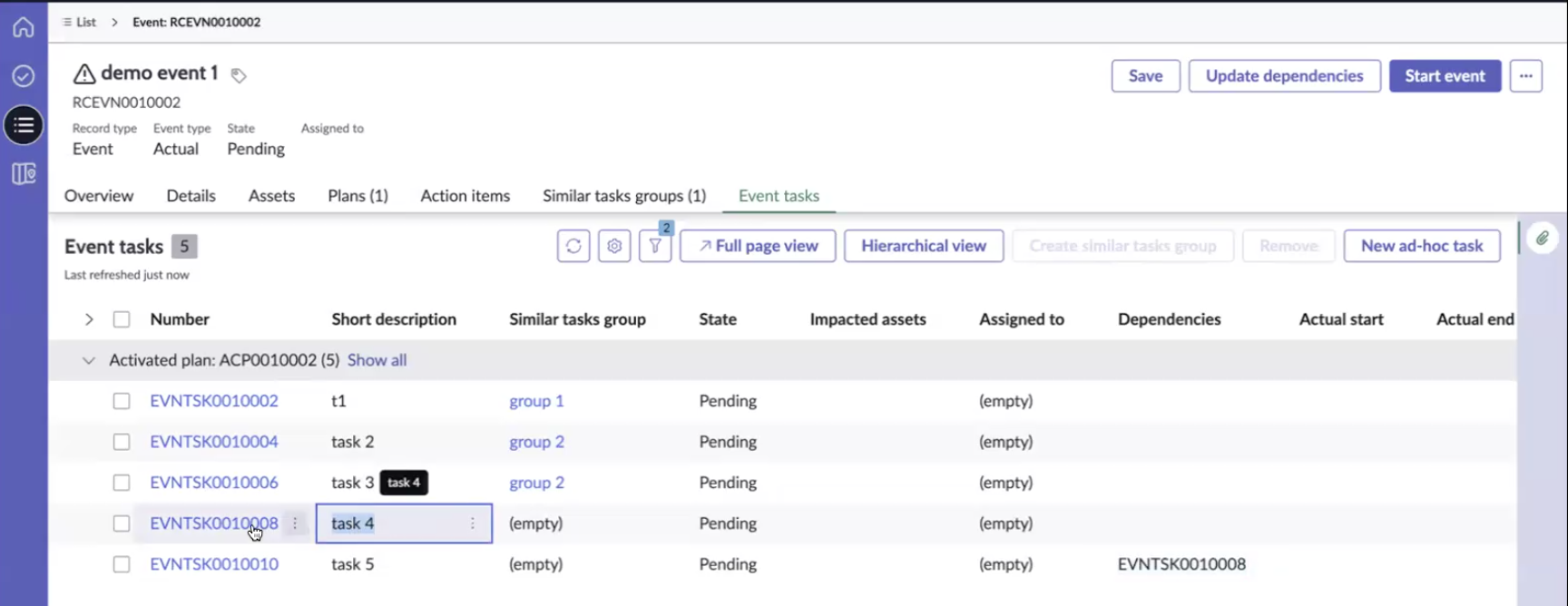Open row menu dots beside EVNTSK0010008
1568x606 pixels.
[295, 523]
